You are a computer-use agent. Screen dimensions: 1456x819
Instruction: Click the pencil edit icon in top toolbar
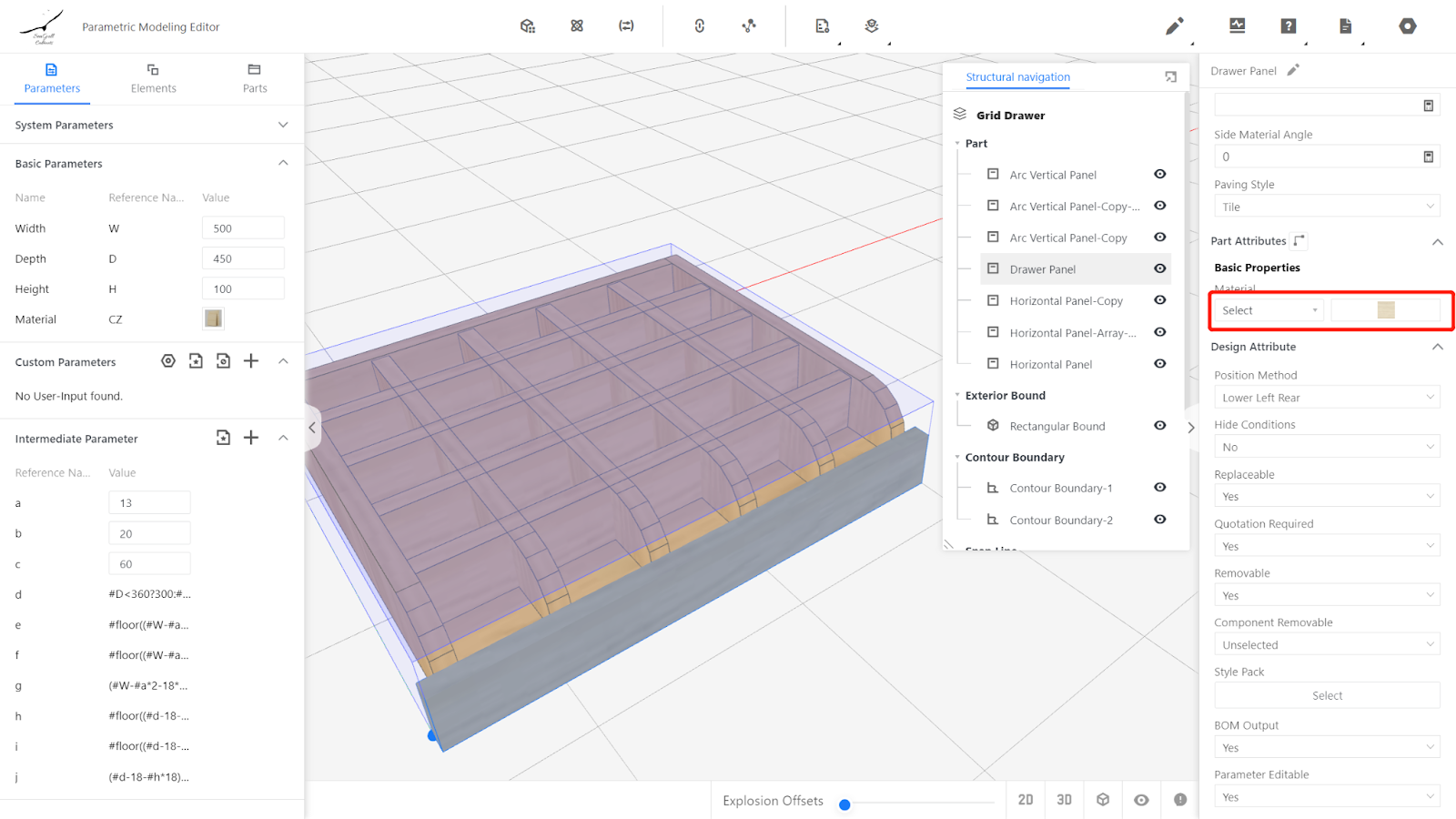(x=1174, y=26)
